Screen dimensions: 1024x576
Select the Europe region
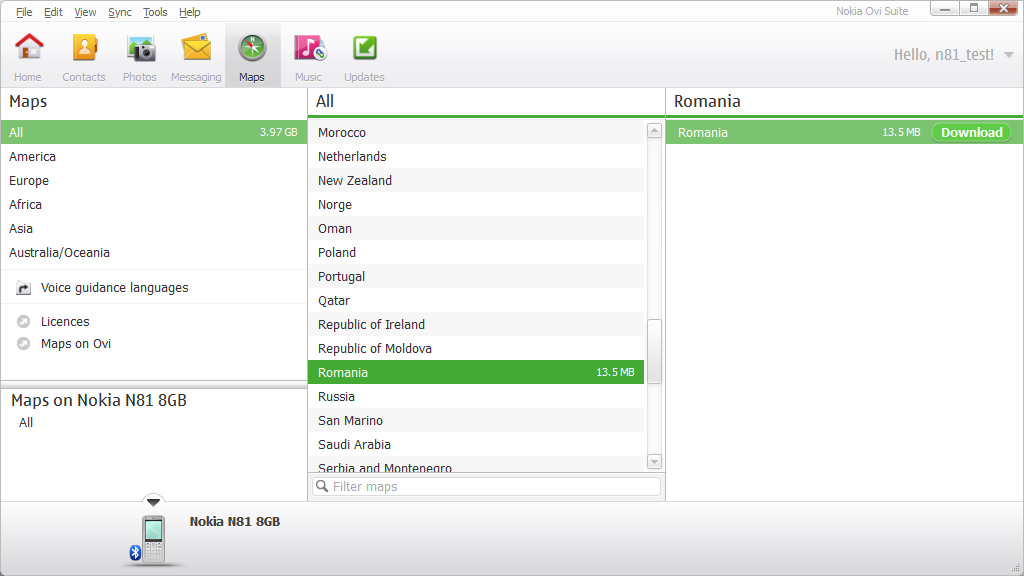pos(154,181)
